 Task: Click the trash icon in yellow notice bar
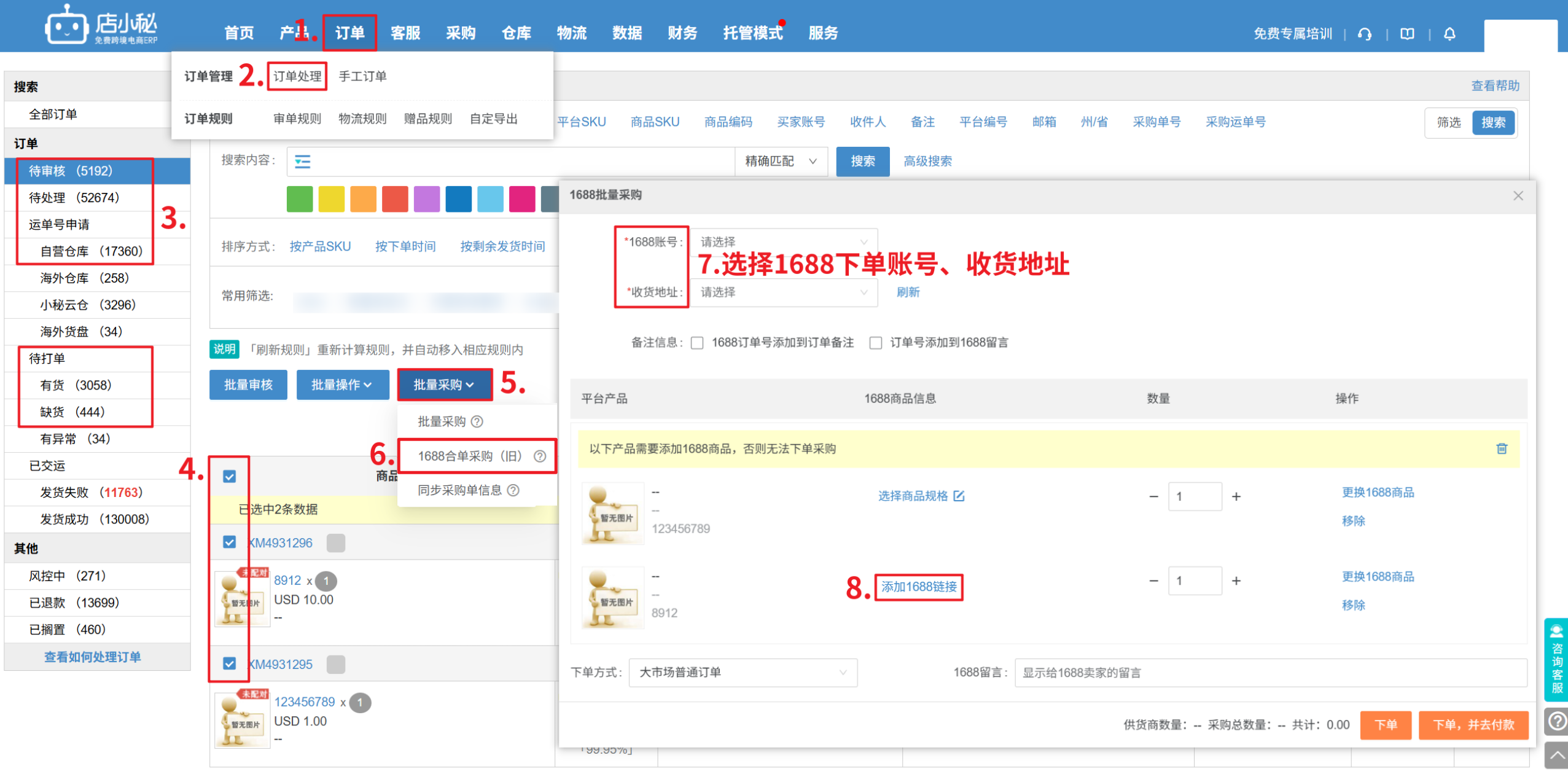click(1502, 448)
